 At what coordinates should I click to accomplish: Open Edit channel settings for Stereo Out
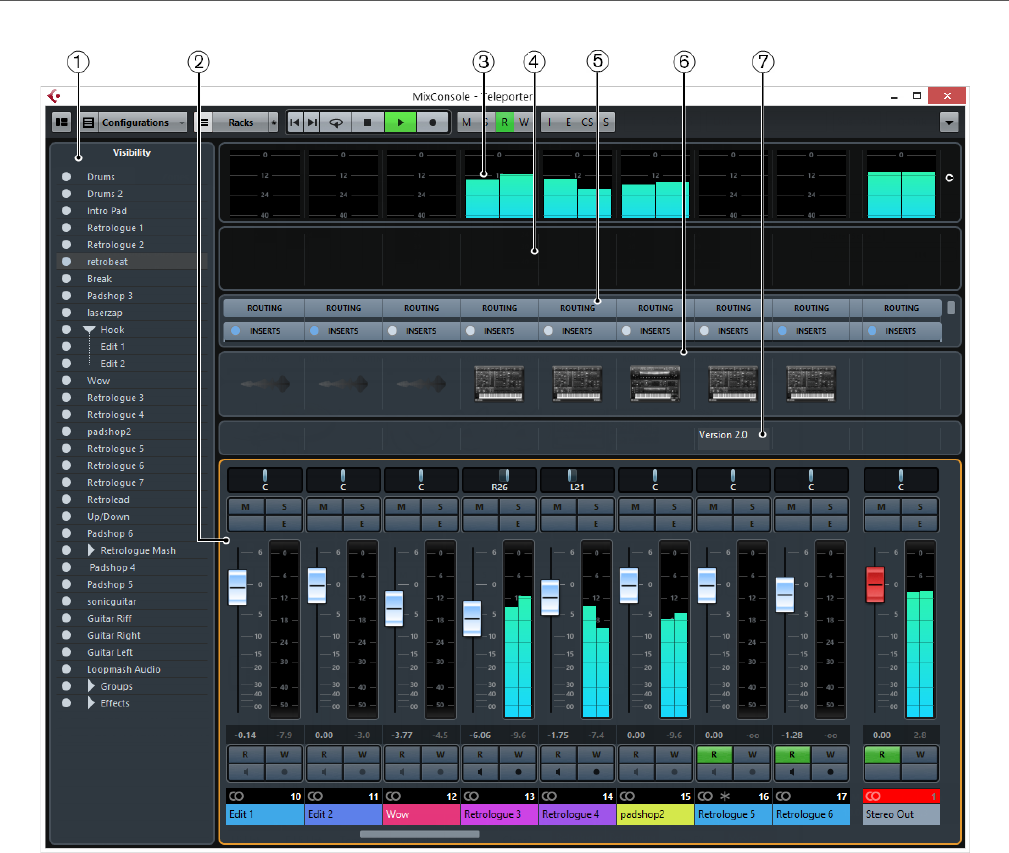920,523
